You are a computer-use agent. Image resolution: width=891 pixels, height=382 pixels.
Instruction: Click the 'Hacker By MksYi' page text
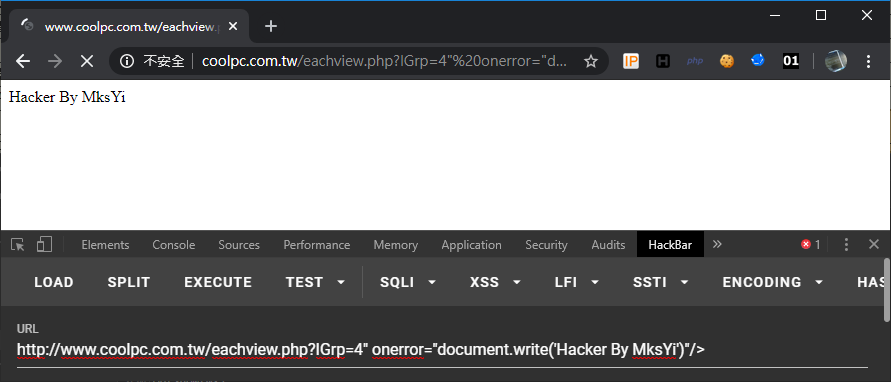coord(67,97)
